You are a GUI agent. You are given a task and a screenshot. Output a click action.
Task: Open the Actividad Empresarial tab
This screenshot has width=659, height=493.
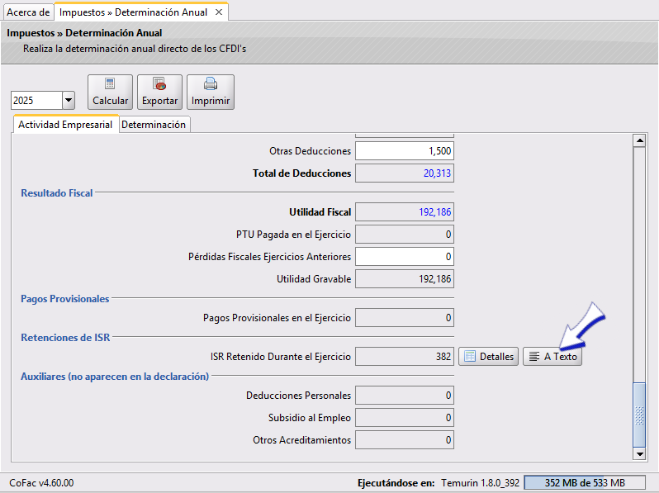(65, 124)
